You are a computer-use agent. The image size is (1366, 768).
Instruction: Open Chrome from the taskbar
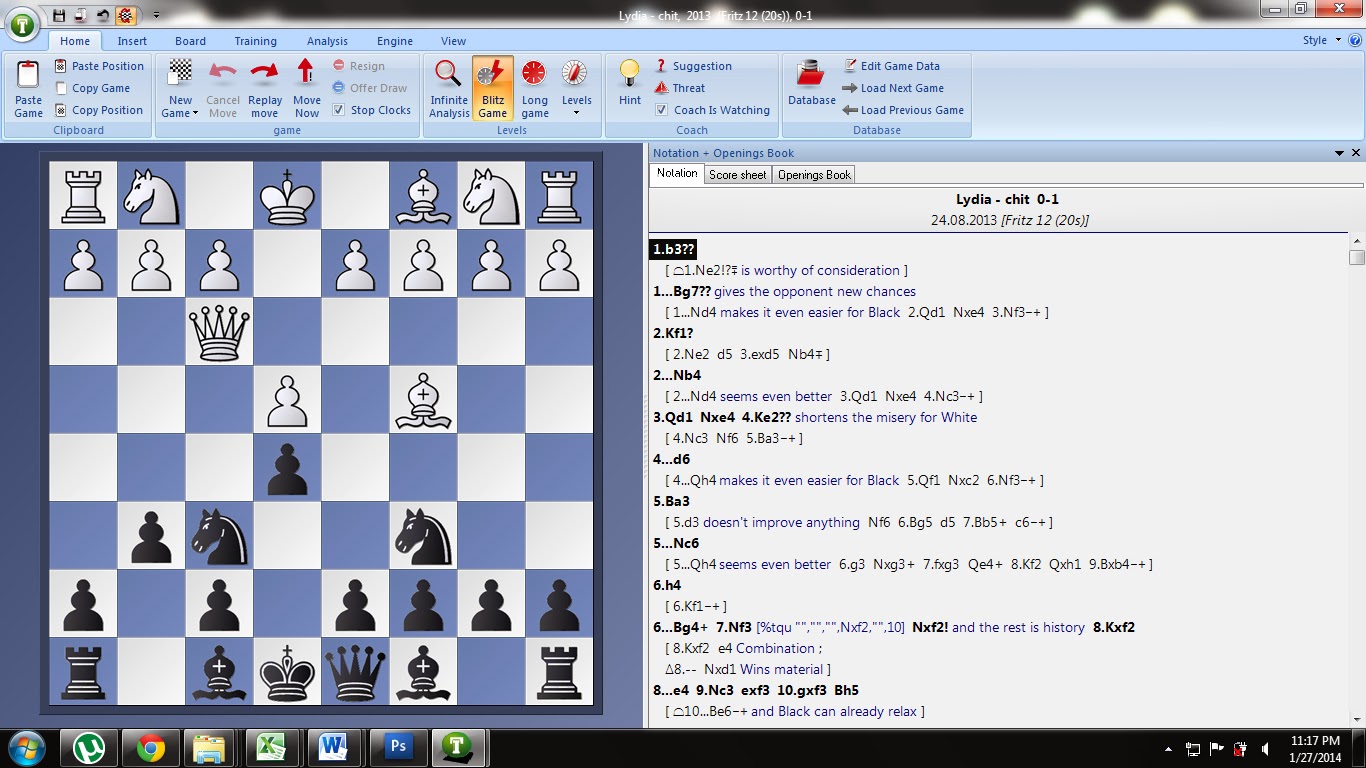(150, 747)
